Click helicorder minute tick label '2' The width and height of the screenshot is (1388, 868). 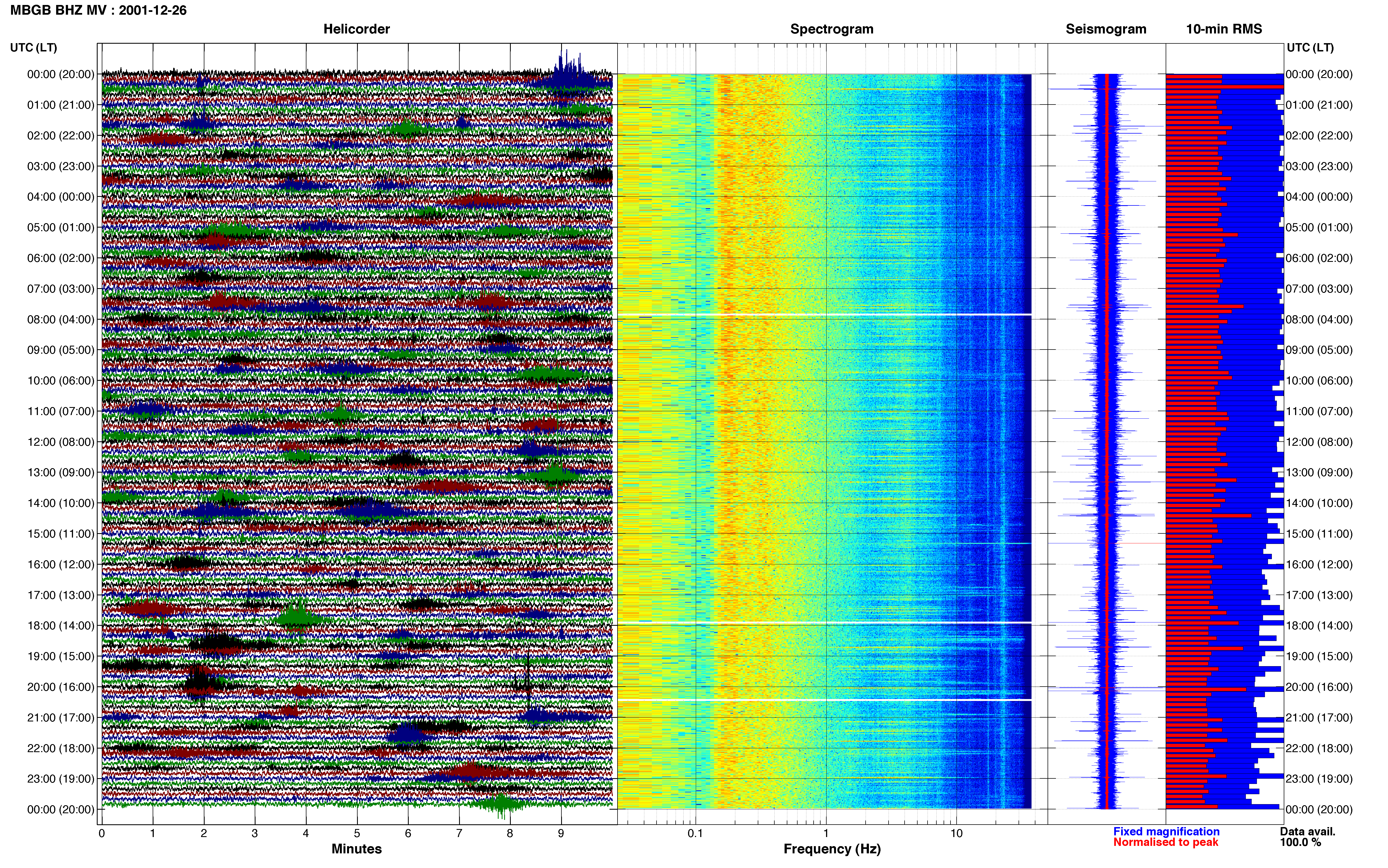coord(204,833)
